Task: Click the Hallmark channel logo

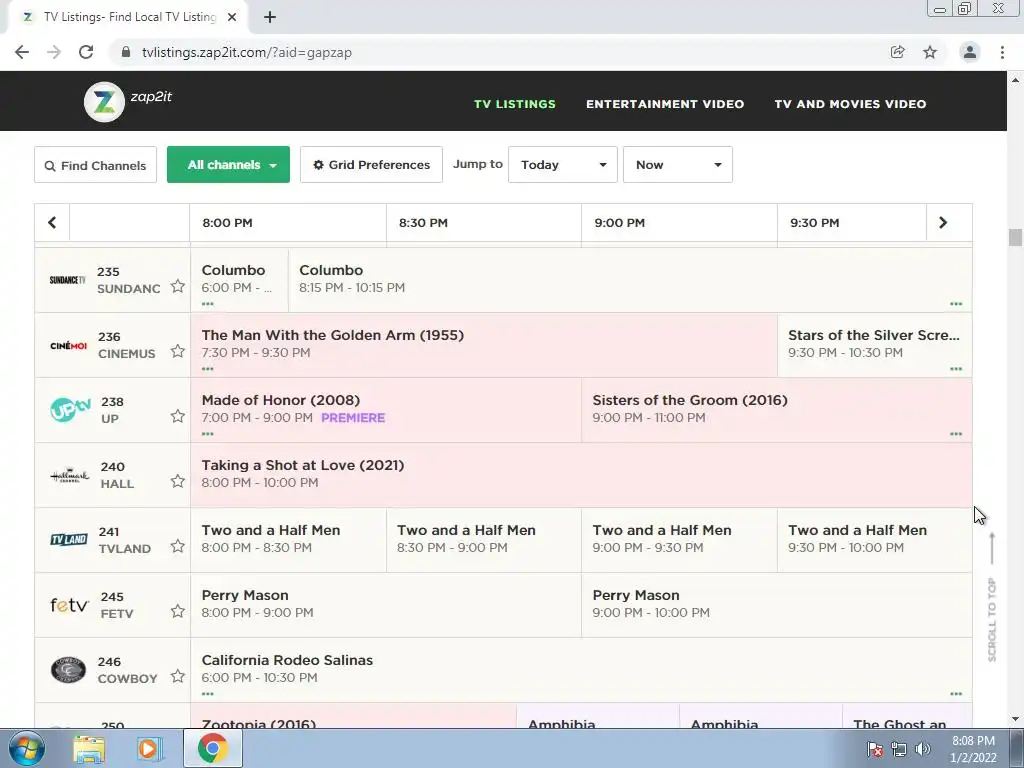Action: [69, 475]
